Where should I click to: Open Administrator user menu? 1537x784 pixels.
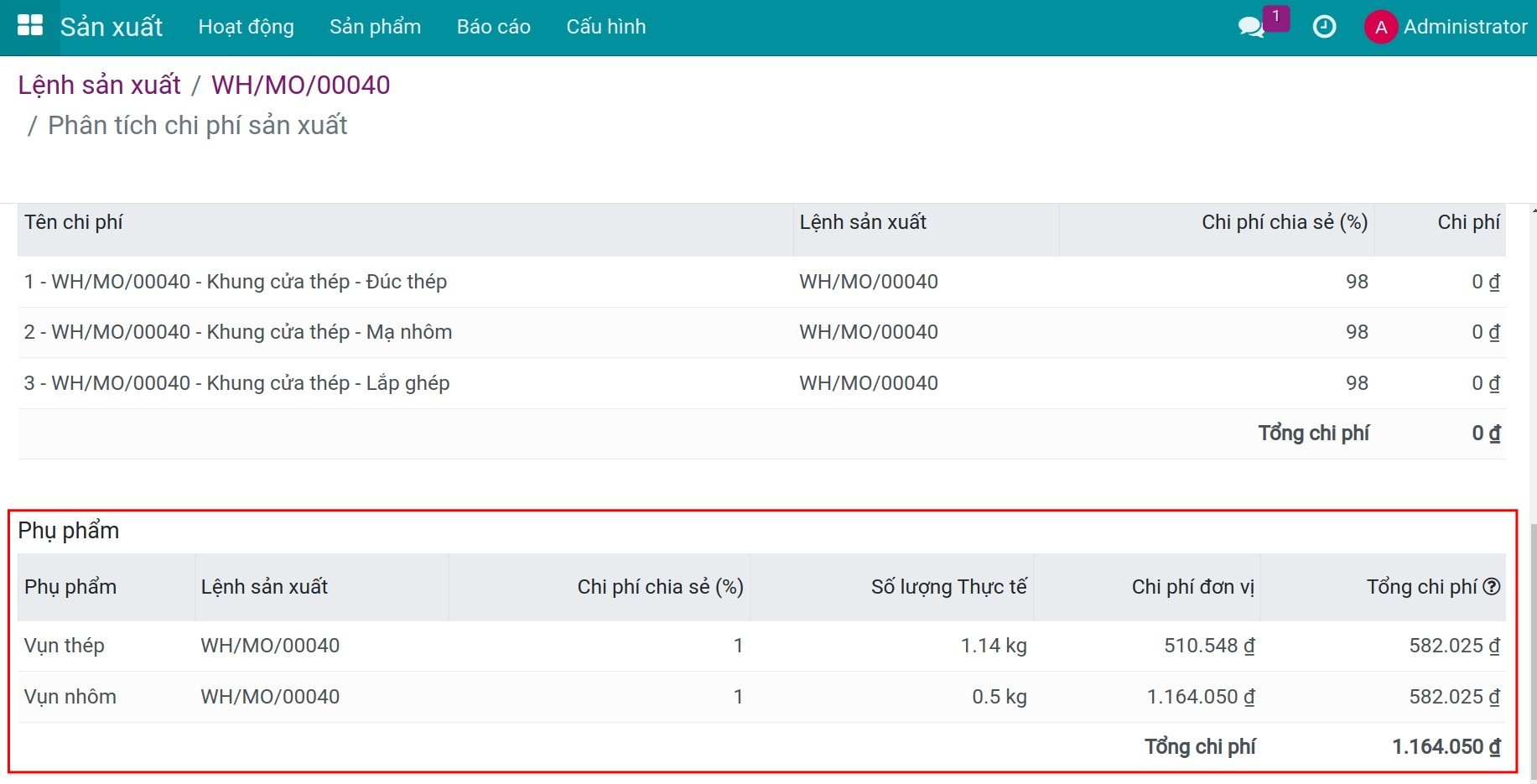[1465, 27]
